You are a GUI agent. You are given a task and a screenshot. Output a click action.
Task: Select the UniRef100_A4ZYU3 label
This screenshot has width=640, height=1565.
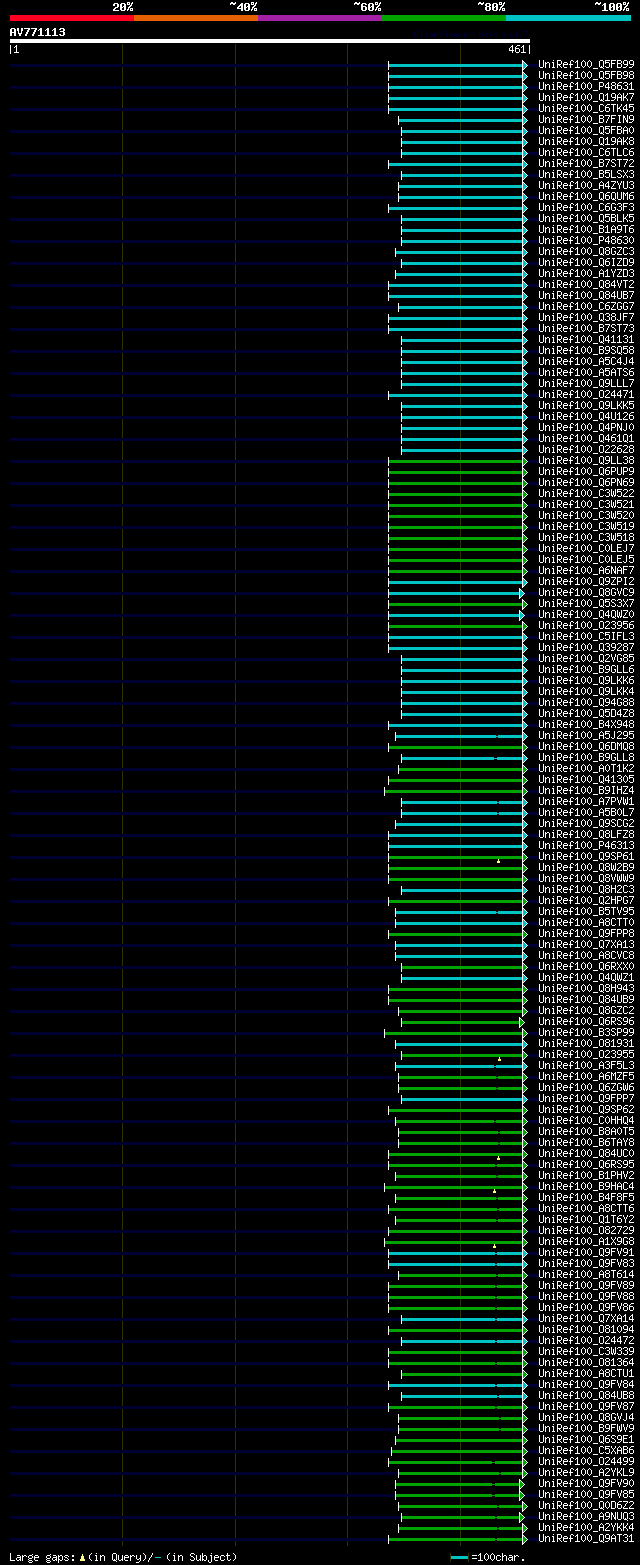click(x=585, y=186)
